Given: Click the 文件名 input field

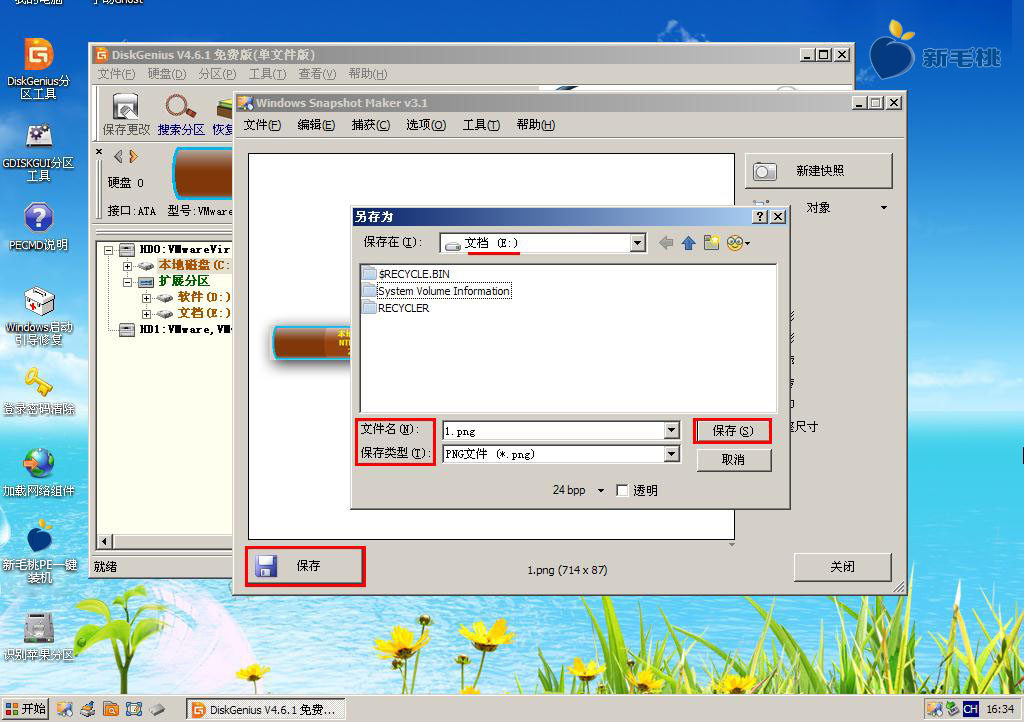Looking at the screenshot, I should pos(554,431).
